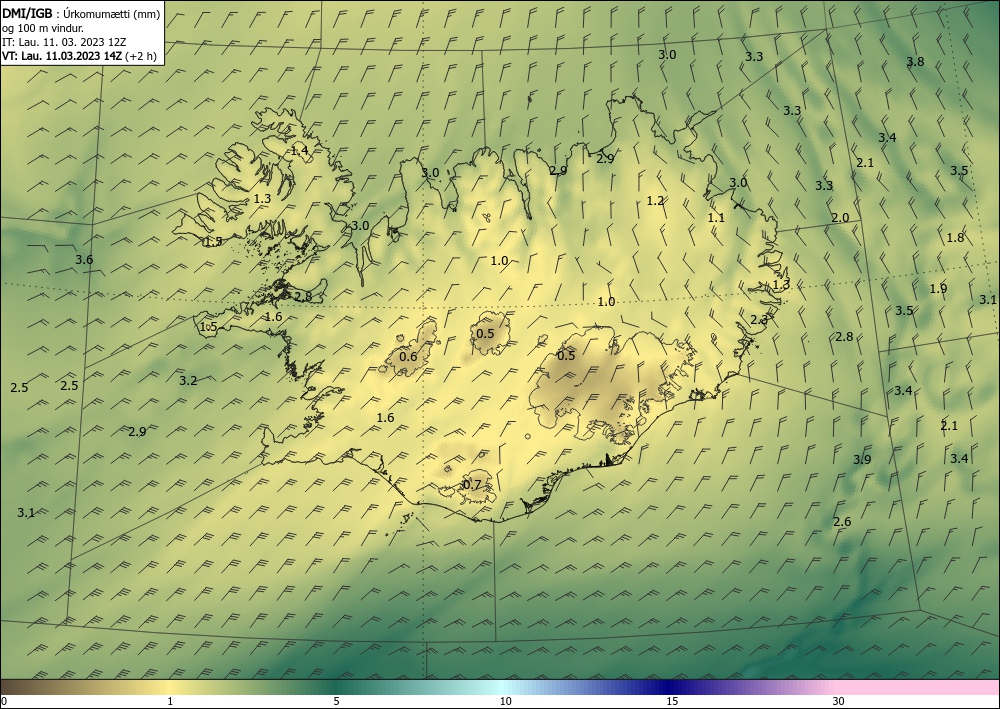Click the init time "IT: Lau. 11. 03. 2023 12Z"
The image size is (1000, 709).
click(x=64, y=42)
